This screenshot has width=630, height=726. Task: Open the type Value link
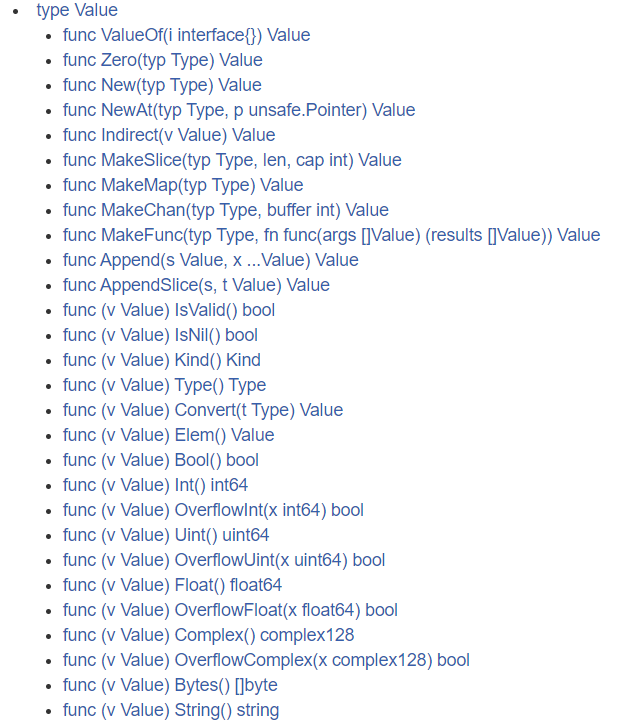pyautogui.click(x=77, y=10)
